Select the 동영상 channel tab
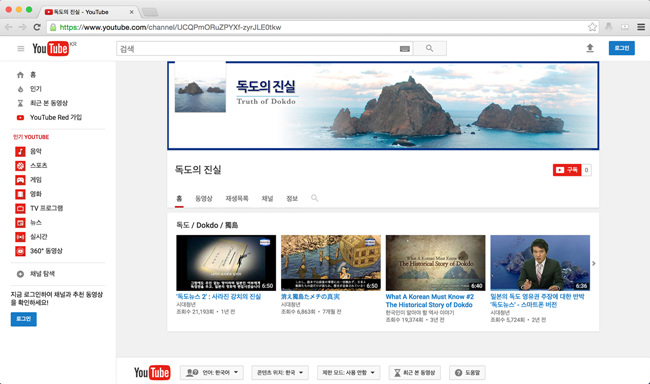 (x=204, y=199)
